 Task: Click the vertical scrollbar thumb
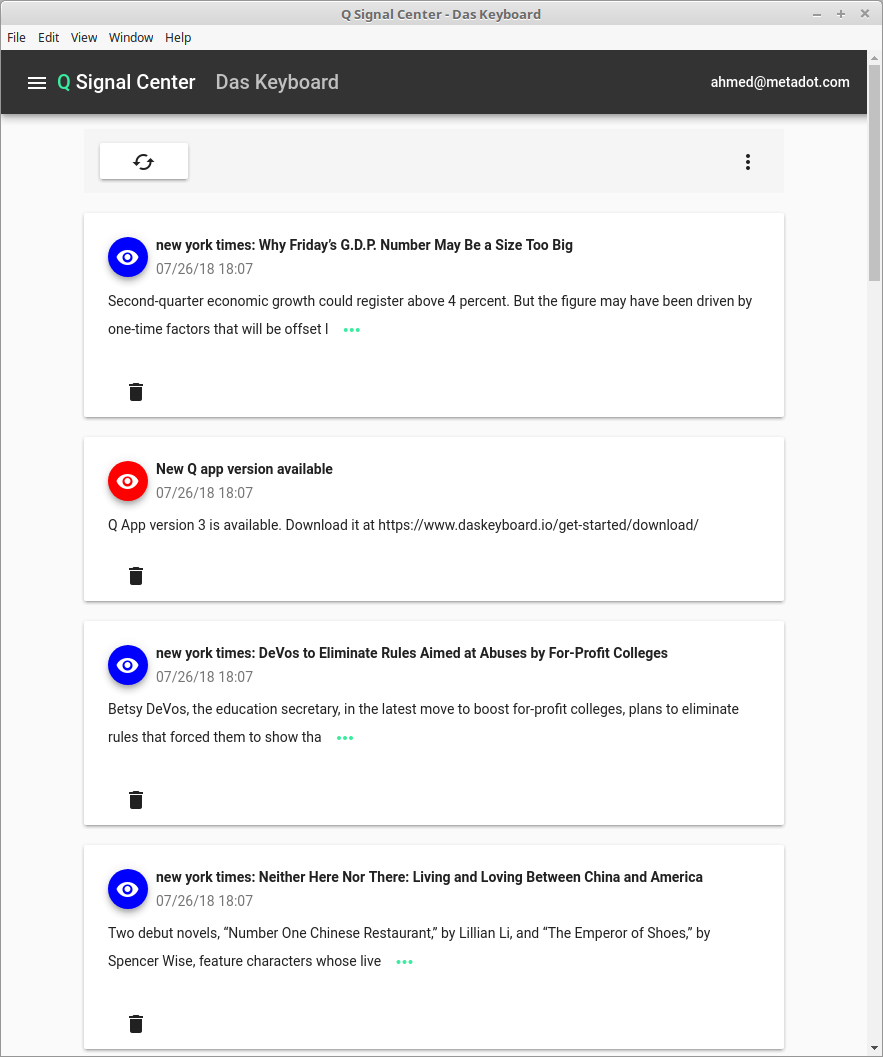[x=874, y=172]
